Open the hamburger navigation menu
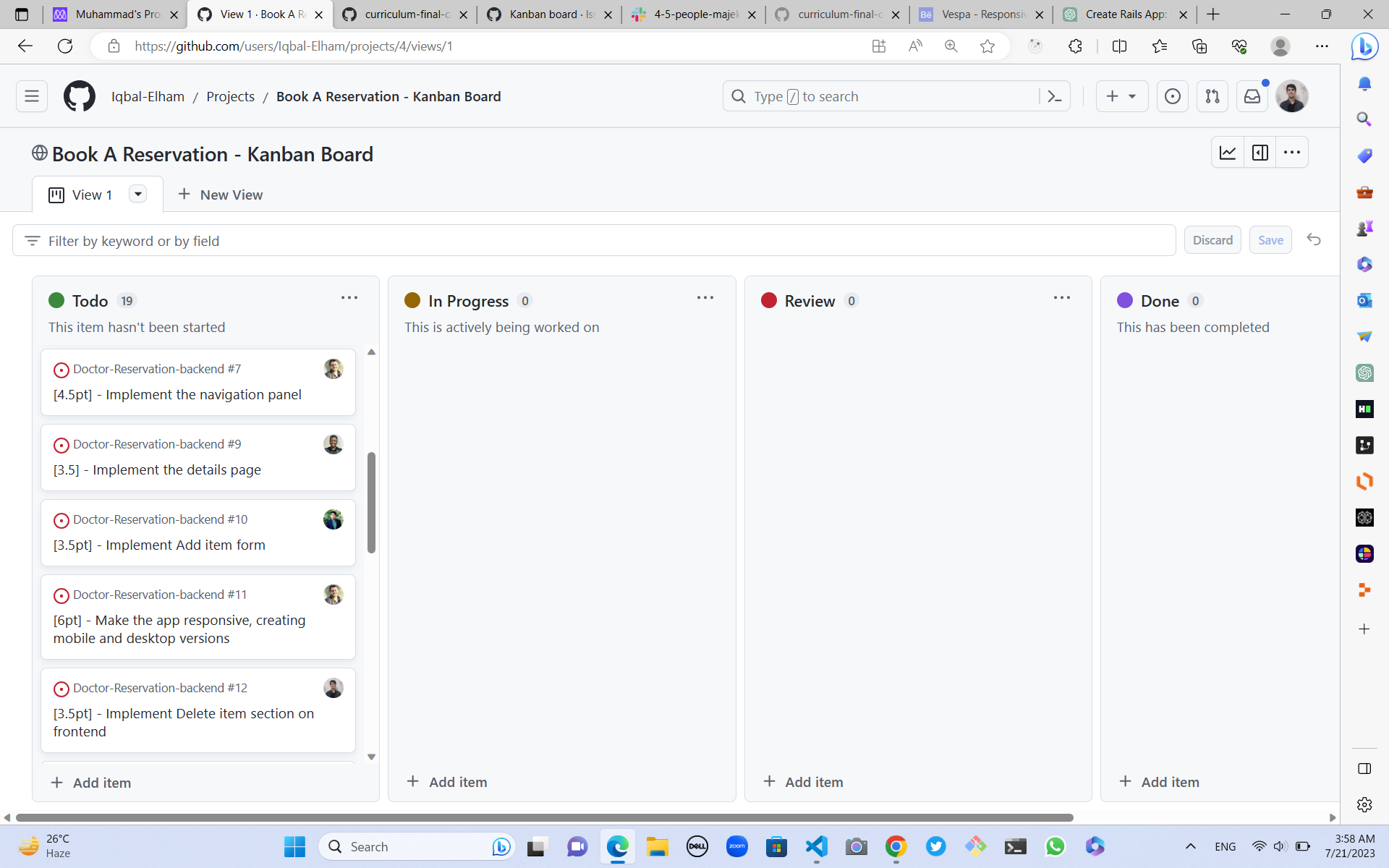 tap(31, 95)
